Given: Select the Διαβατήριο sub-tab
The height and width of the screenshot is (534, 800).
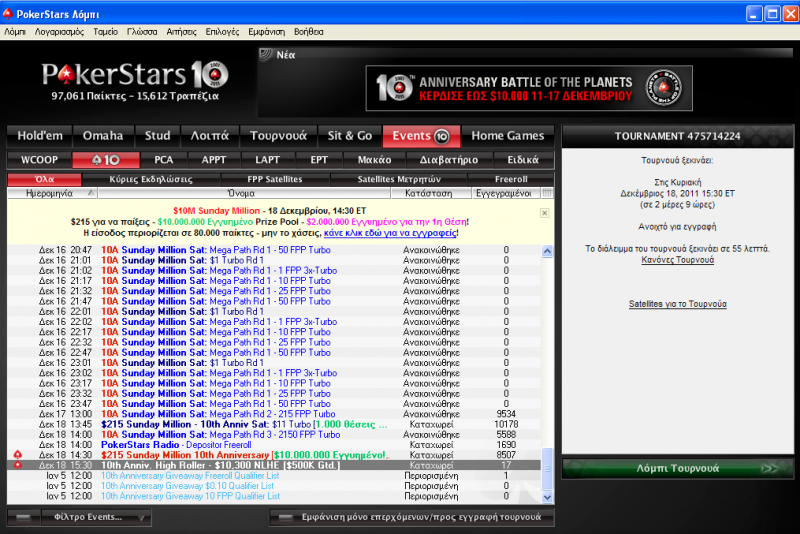Looking at the screenshot, I should [449, 160].
